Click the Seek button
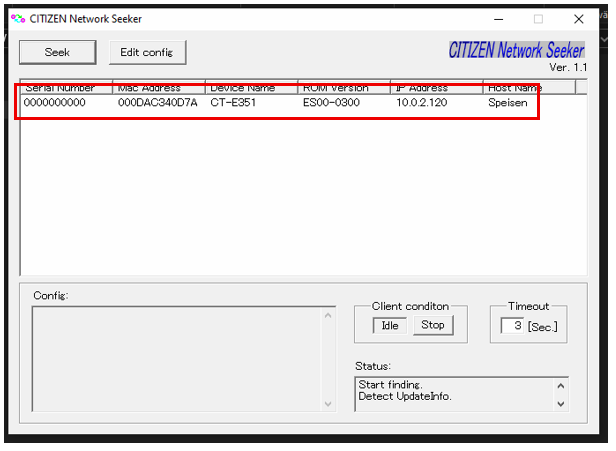The height and width of the screenshot is (451, 616). tap(57, 52)
